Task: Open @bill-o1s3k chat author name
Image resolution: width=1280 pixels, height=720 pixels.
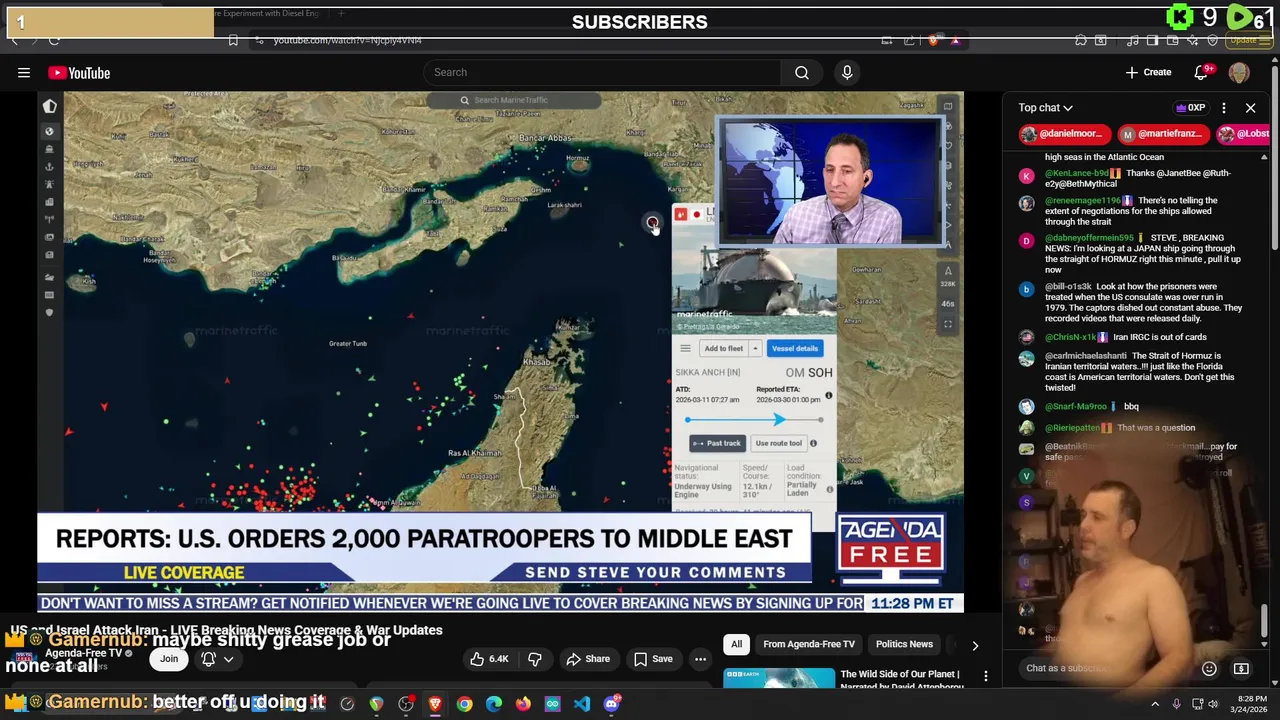Action: (1069, 286)
